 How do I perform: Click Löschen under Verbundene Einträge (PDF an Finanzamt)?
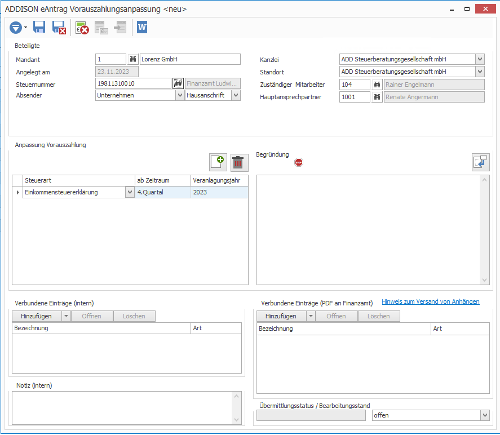tap(378, 316)
